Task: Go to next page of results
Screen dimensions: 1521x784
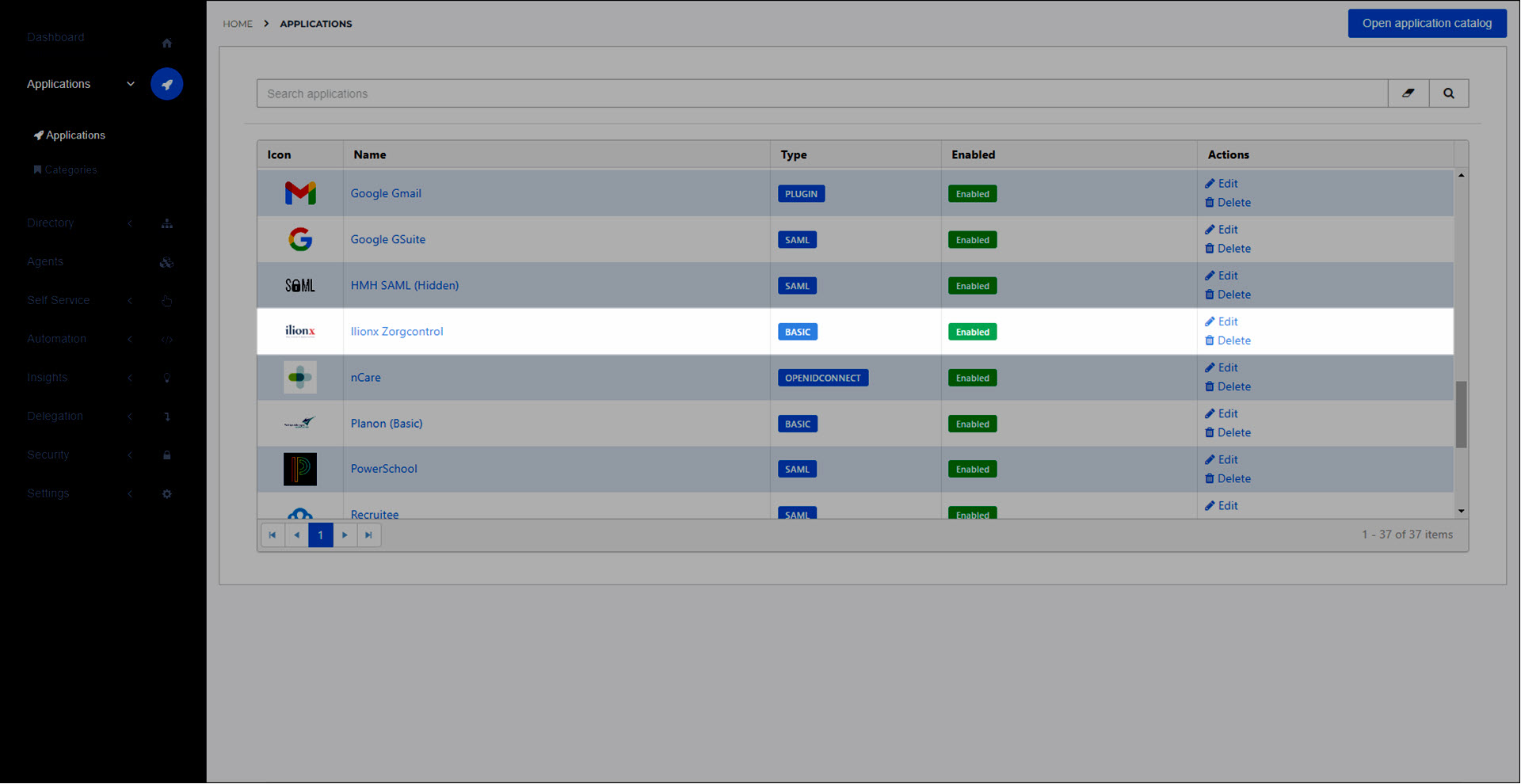Action: pos(345,535)
